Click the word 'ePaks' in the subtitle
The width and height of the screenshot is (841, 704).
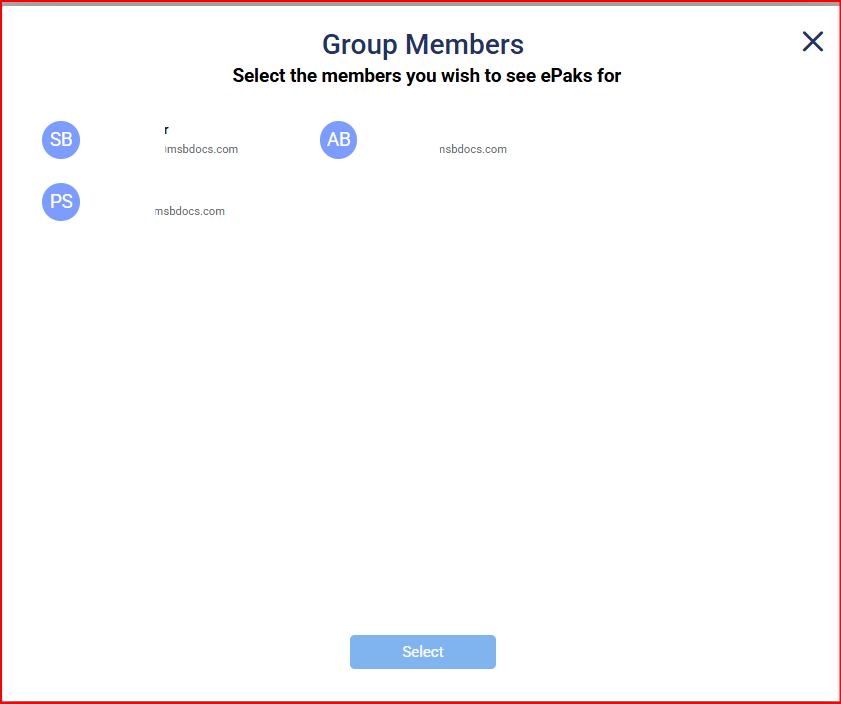point(564,76)
